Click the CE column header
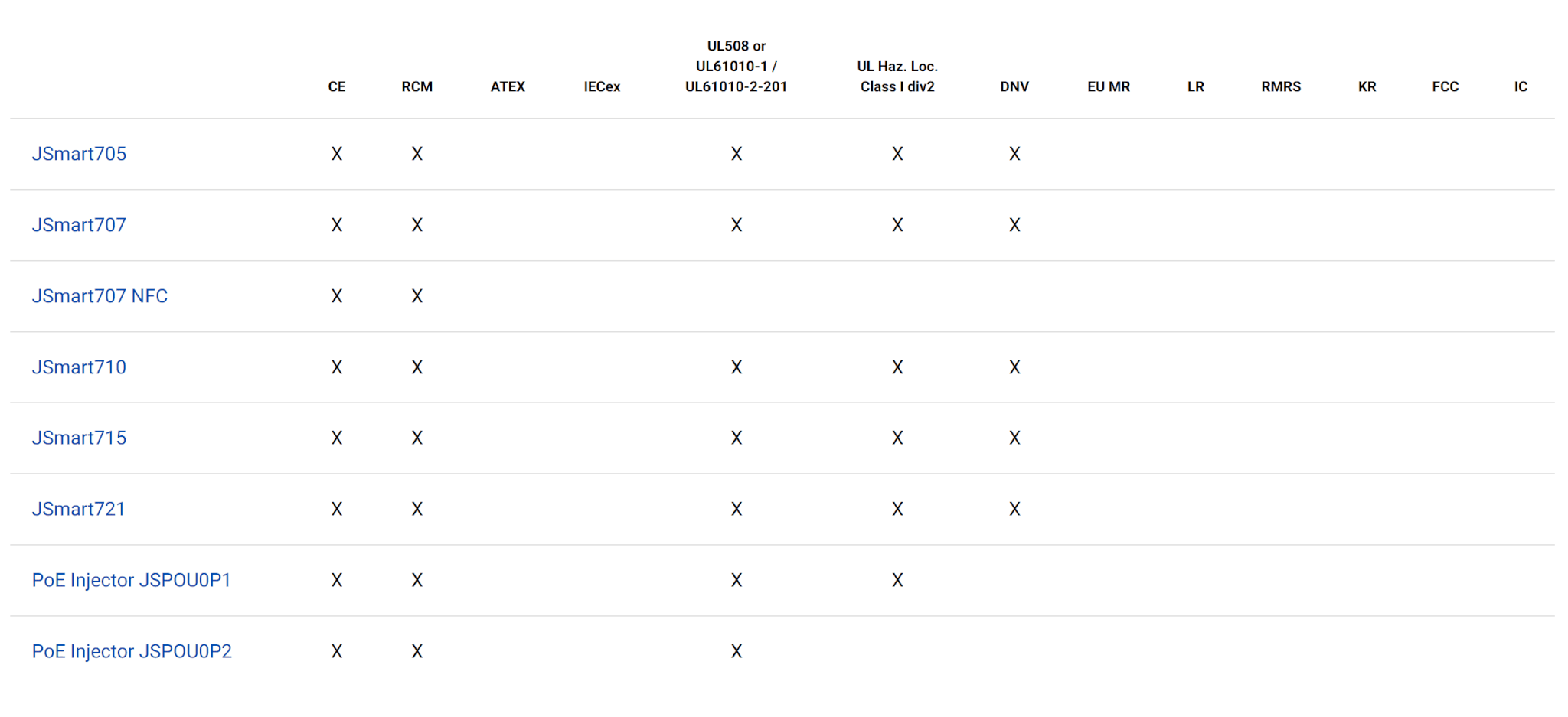1568x717 pixels. coord(337,86)
